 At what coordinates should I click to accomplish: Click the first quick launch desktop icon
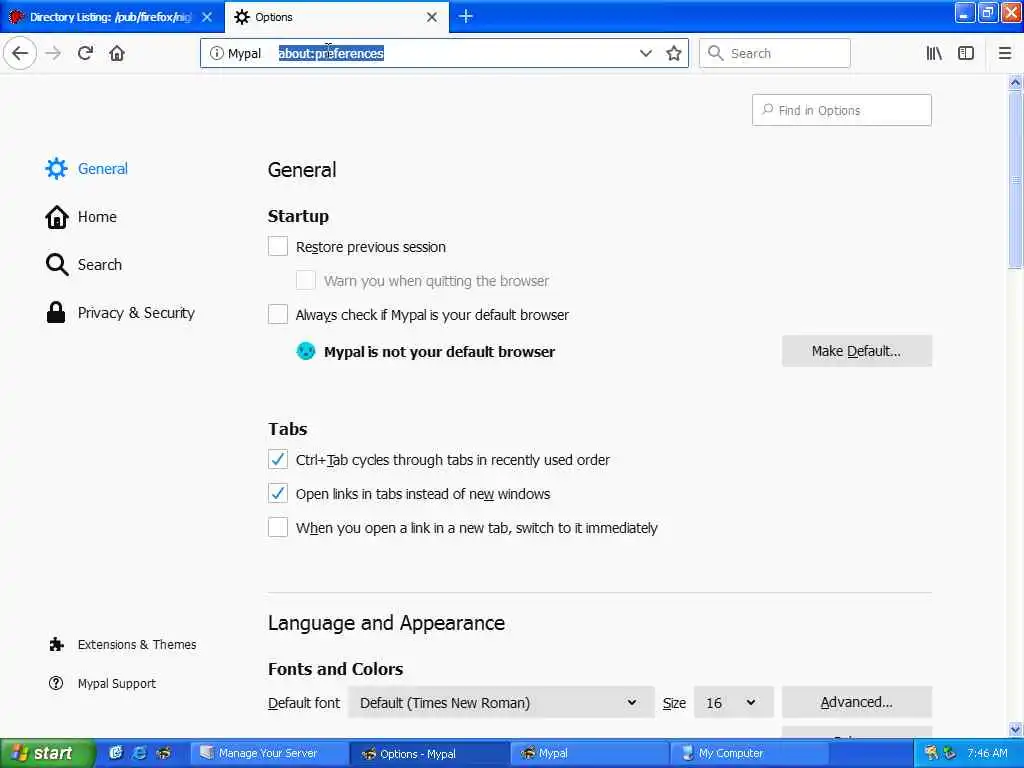116,753
